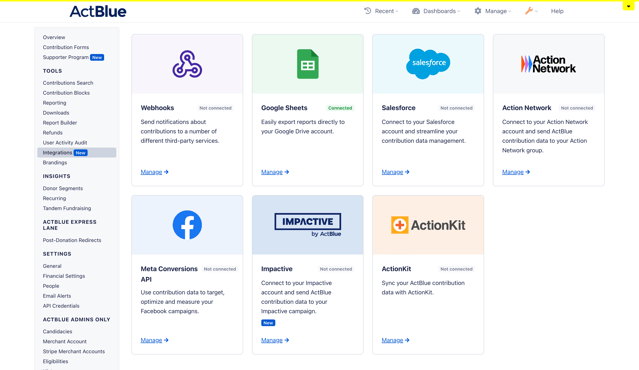Click the Salesforce cloud logo
The width and height of the screenshot is (639, 370).
tap(428, 63)
